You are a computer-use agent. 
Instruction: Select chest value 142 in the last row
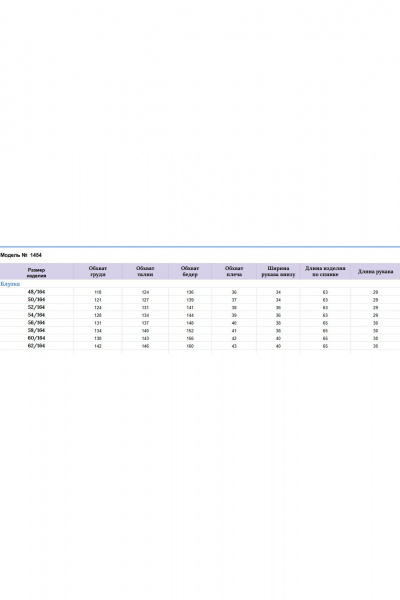coord(98,346)
